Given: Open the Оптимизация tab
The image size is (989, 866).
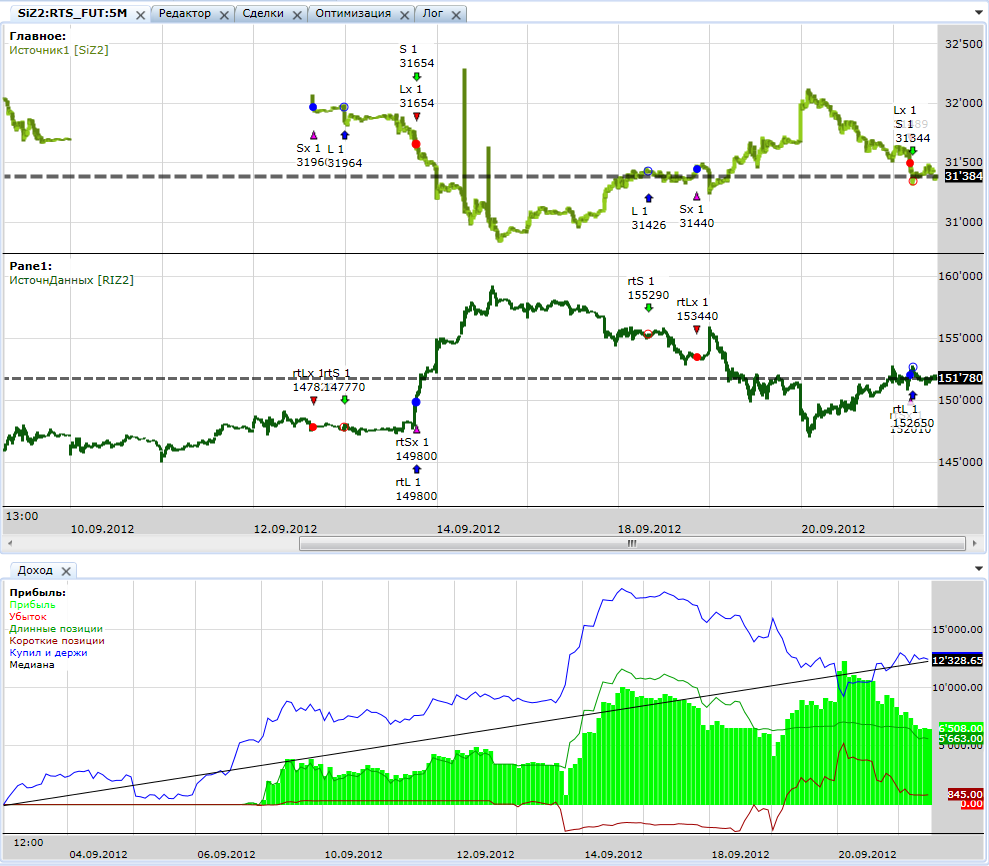Looking at the screenshot, I should point(353,13).
